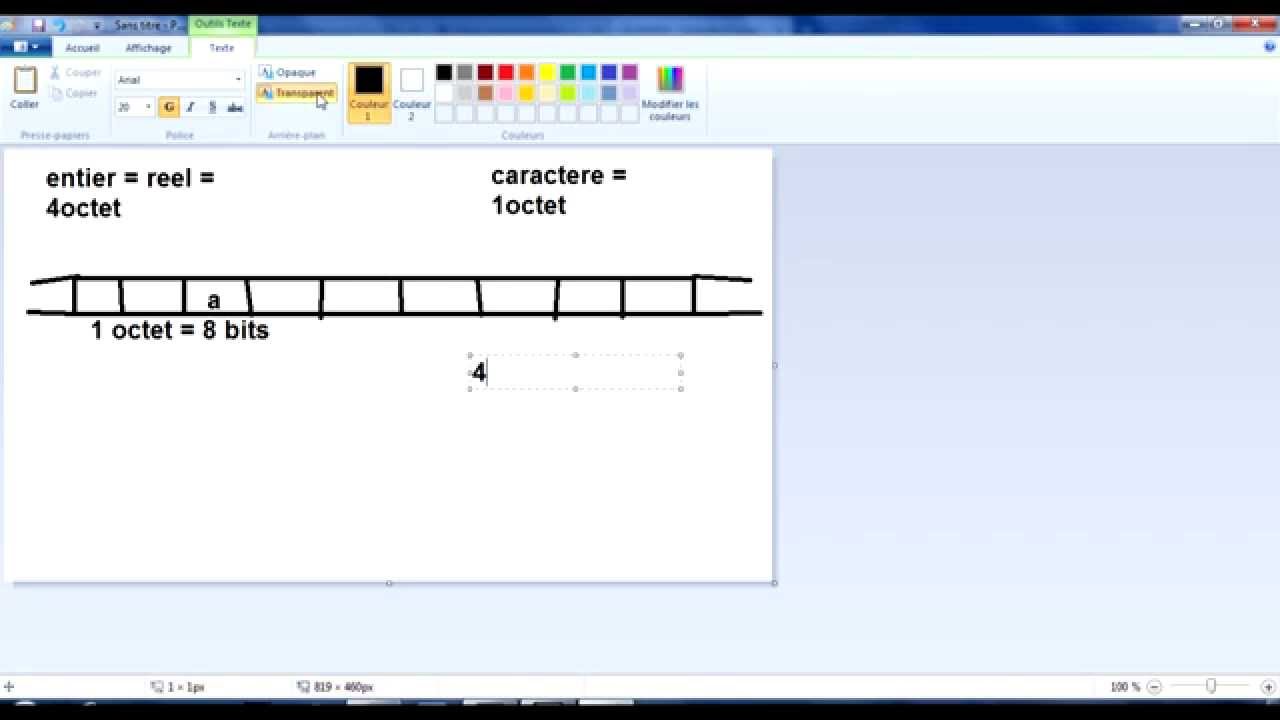The width and height of the screenshot is (1280, 720).
Task: Toggle underline S formatting
Action: [212, 107]
